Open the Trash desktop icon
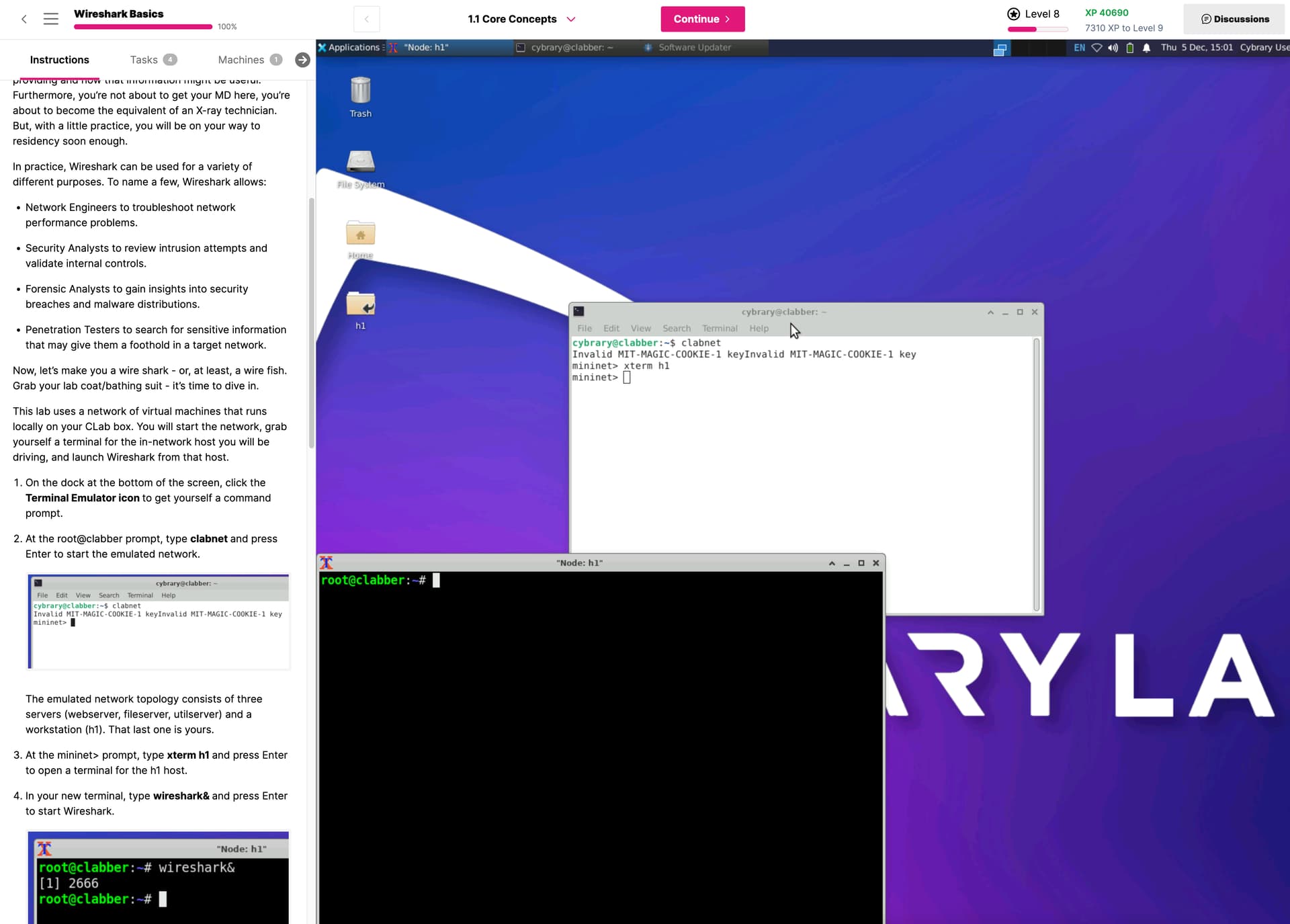Screen dimensions: 1290x924 pos(360,91)
